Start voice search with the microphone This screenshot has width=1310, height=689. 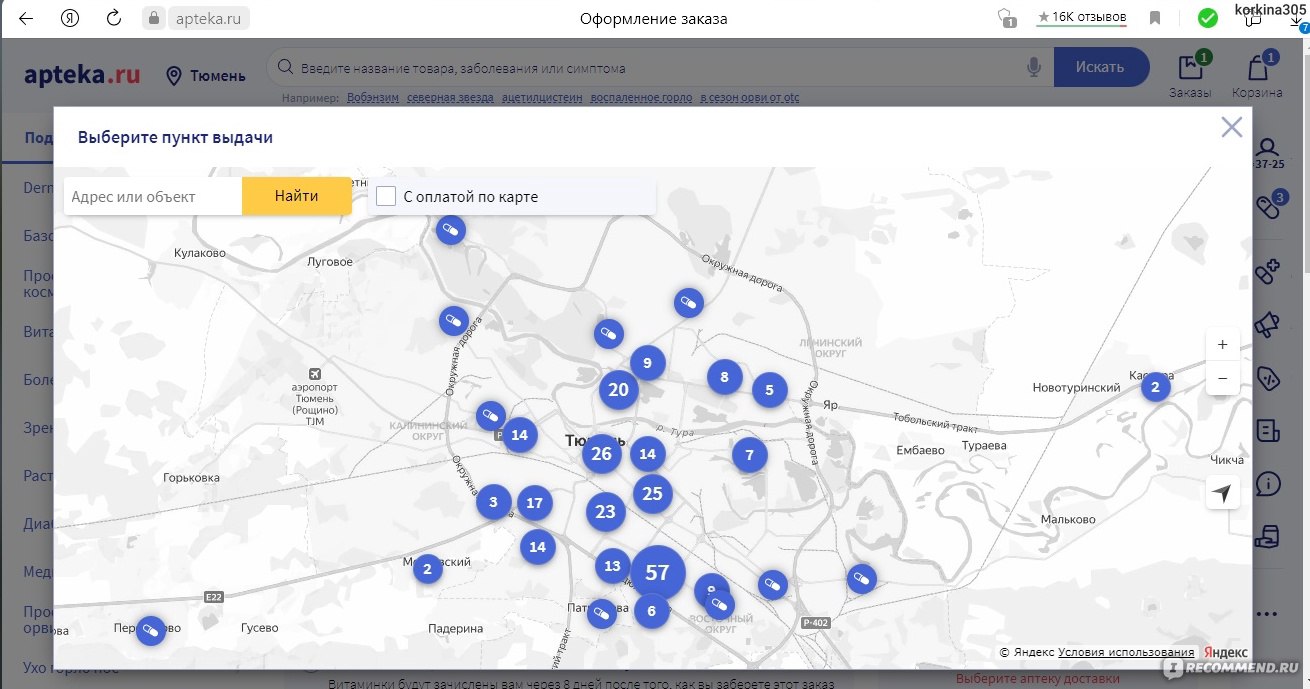pyautogui.click(x=1034, y=67)
